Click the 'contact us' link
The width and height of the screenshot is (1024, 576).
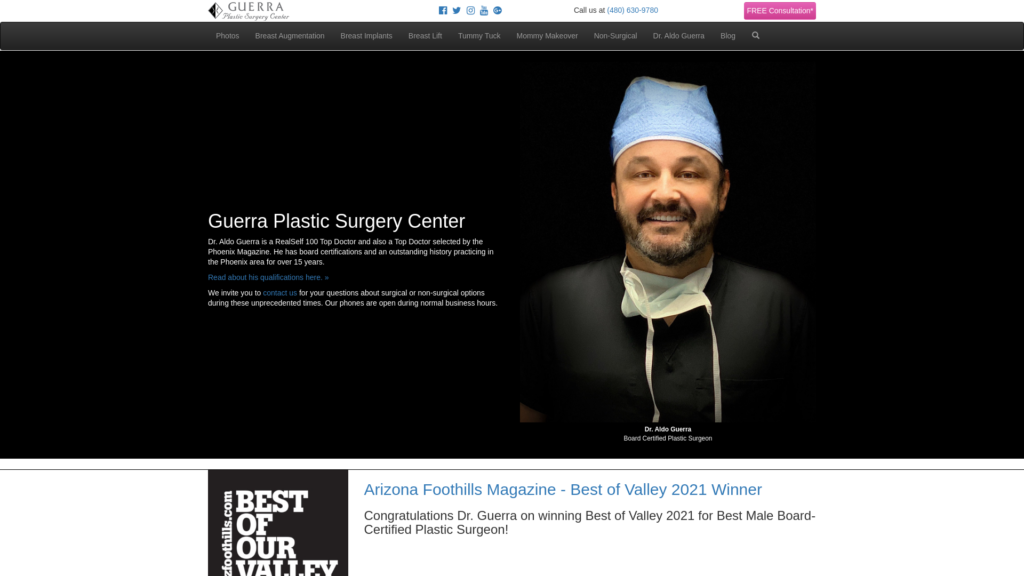[280, 293]
